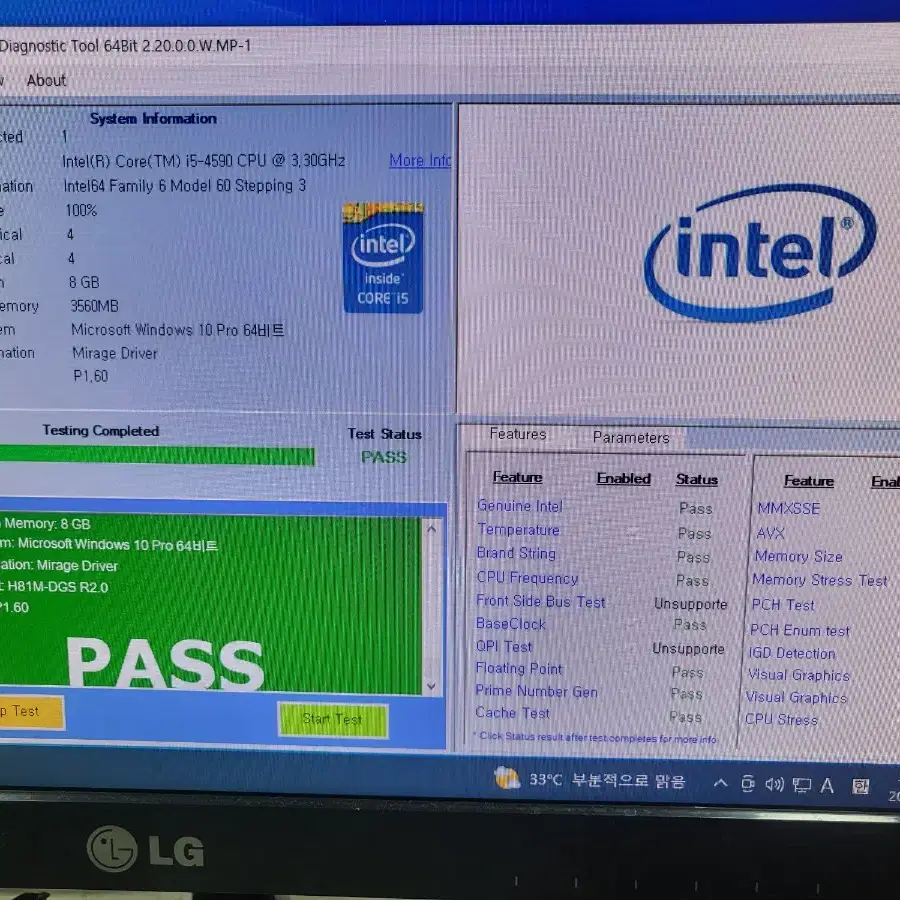Screen dimensions: 900x900
Task: Click the big white PASS result banner
Action: pyautogui.click(x=165, y=662)
